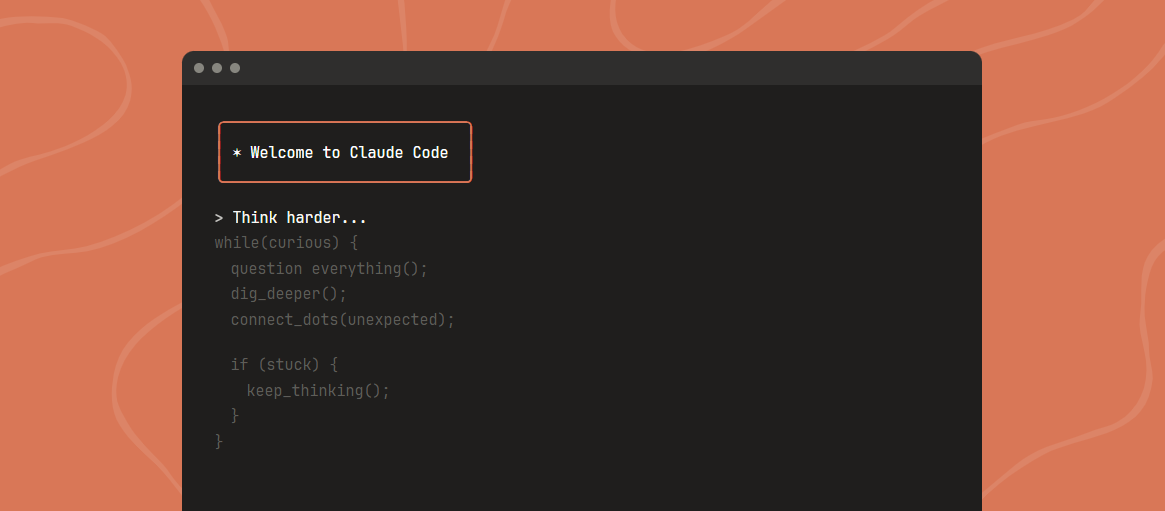Click the "dig_deeper();" line
Screen dimensions: 1165x511
point(288,294)
